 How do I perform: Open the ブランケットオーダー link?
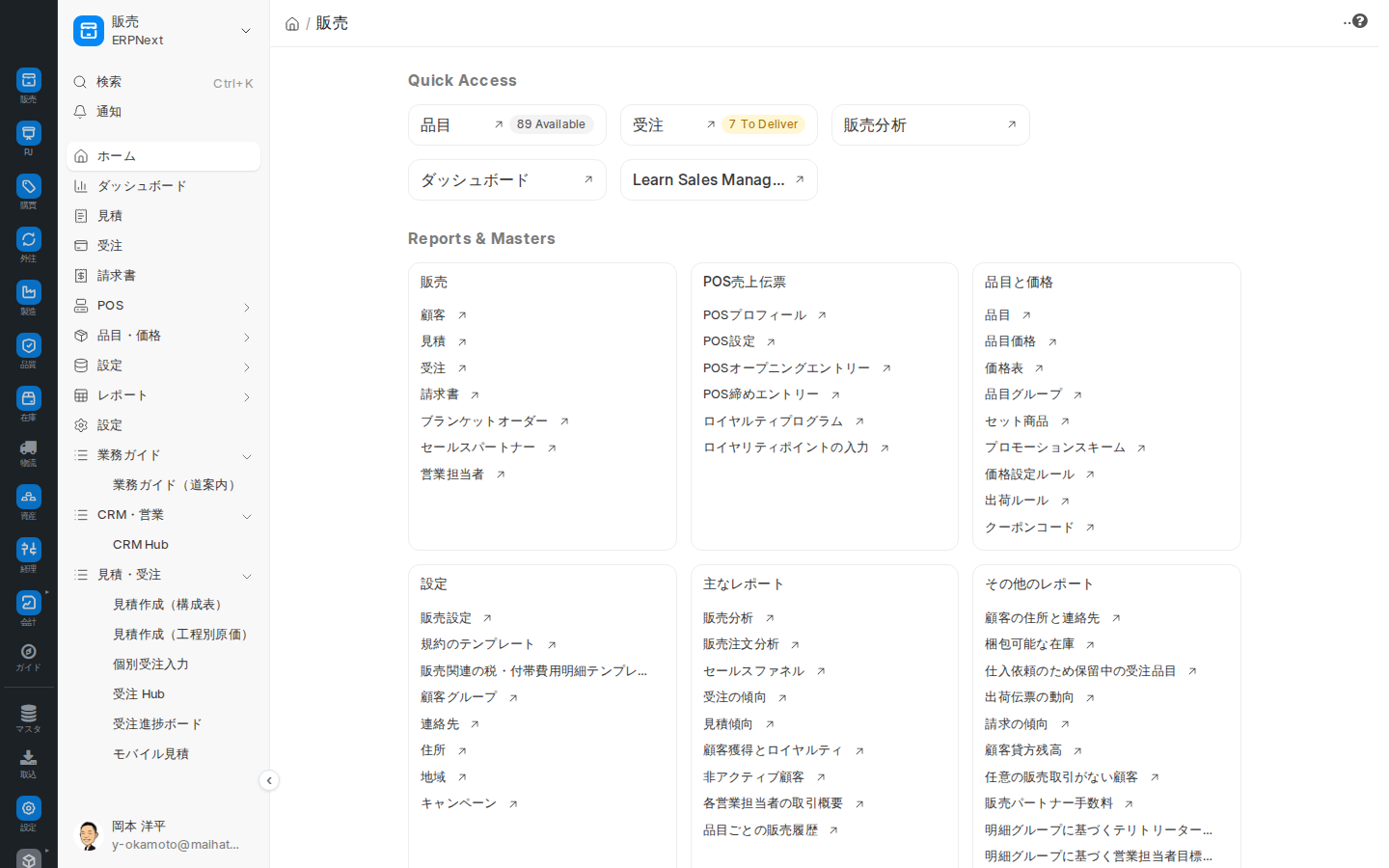(x=484, y=421)
